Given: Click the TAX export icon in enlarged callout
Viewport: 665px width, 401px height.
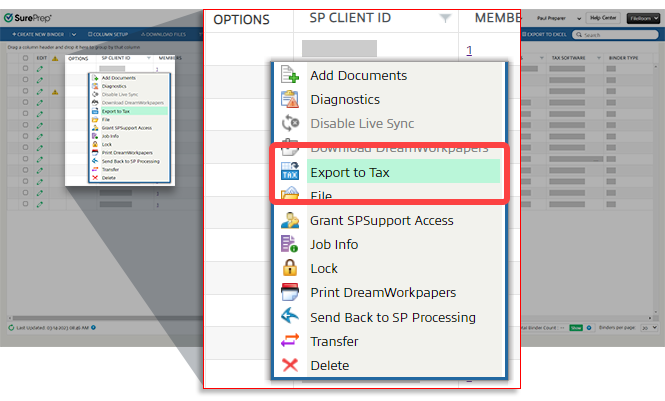Looking at the screenshot, I should 290,172.
